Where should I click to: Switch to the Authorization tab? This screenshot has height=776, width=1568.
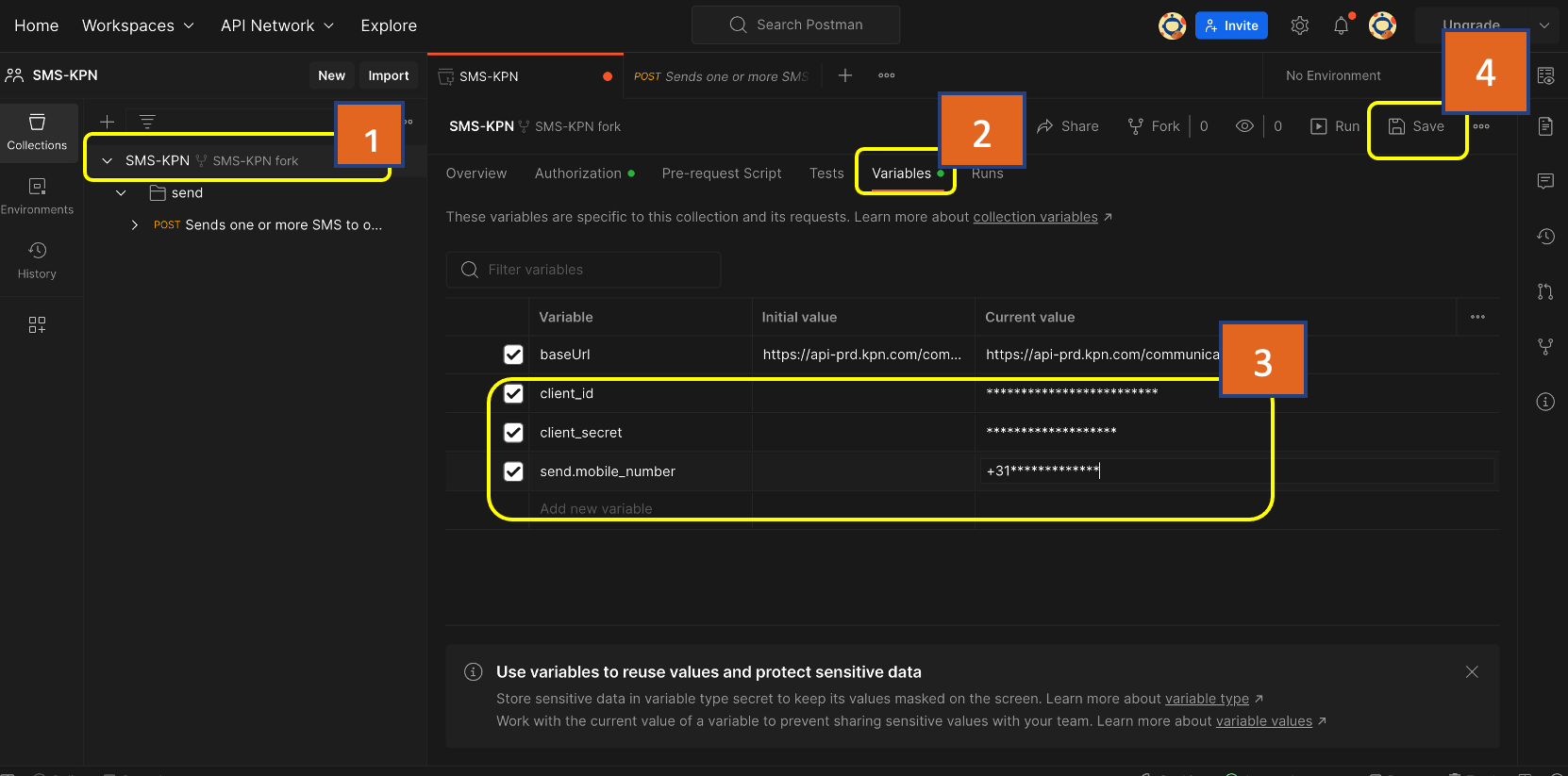tap(585, 173)
